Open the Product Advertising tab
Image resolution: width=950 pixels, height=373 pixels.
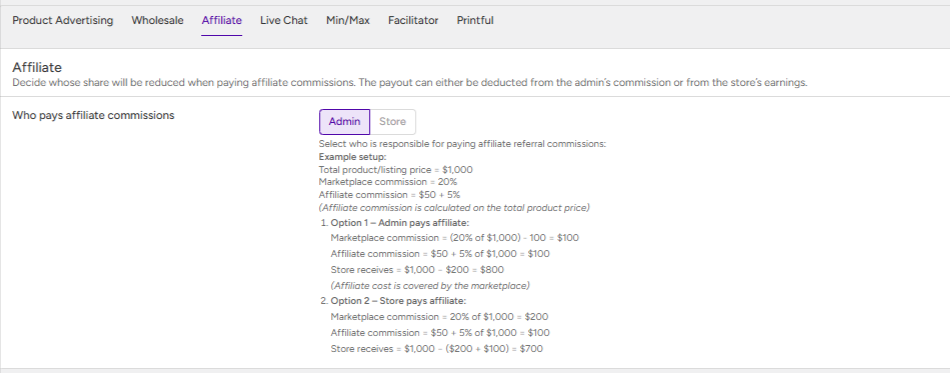[x=62, y=21]
